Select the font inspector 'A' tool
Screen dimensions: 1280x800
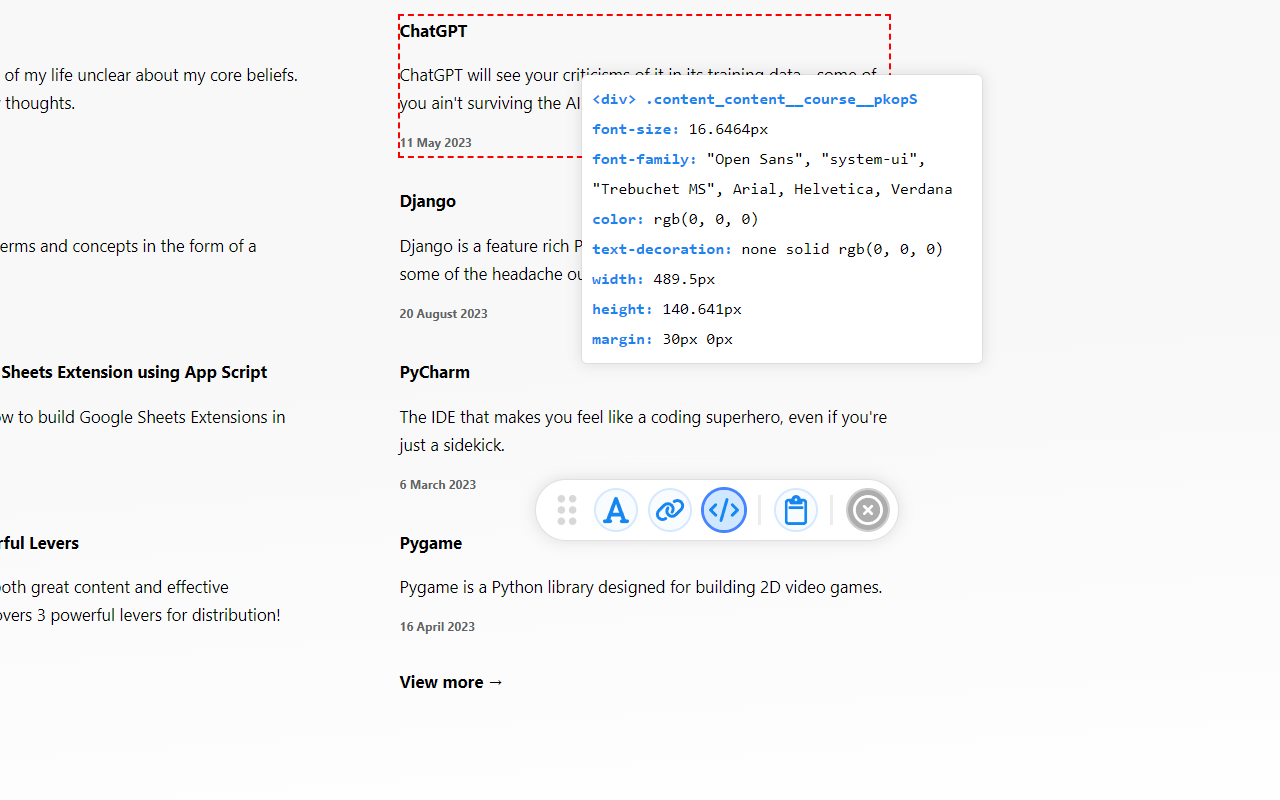(x=616, y=510)
